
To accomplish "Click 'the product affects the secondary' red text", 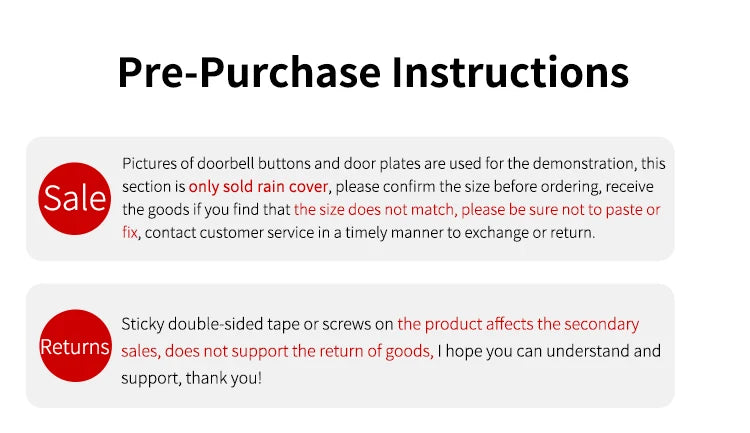I will click(518, 324).
